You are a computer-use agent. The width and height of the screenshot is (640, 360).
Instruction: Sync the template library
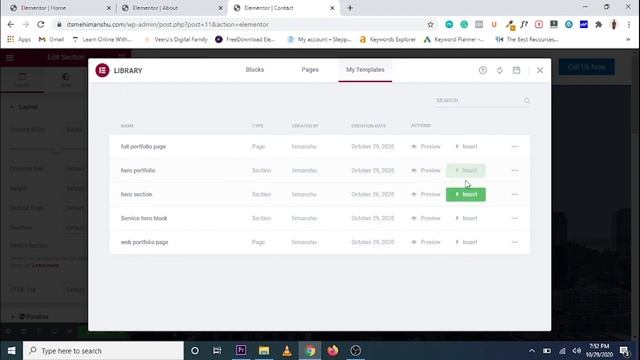500,70
